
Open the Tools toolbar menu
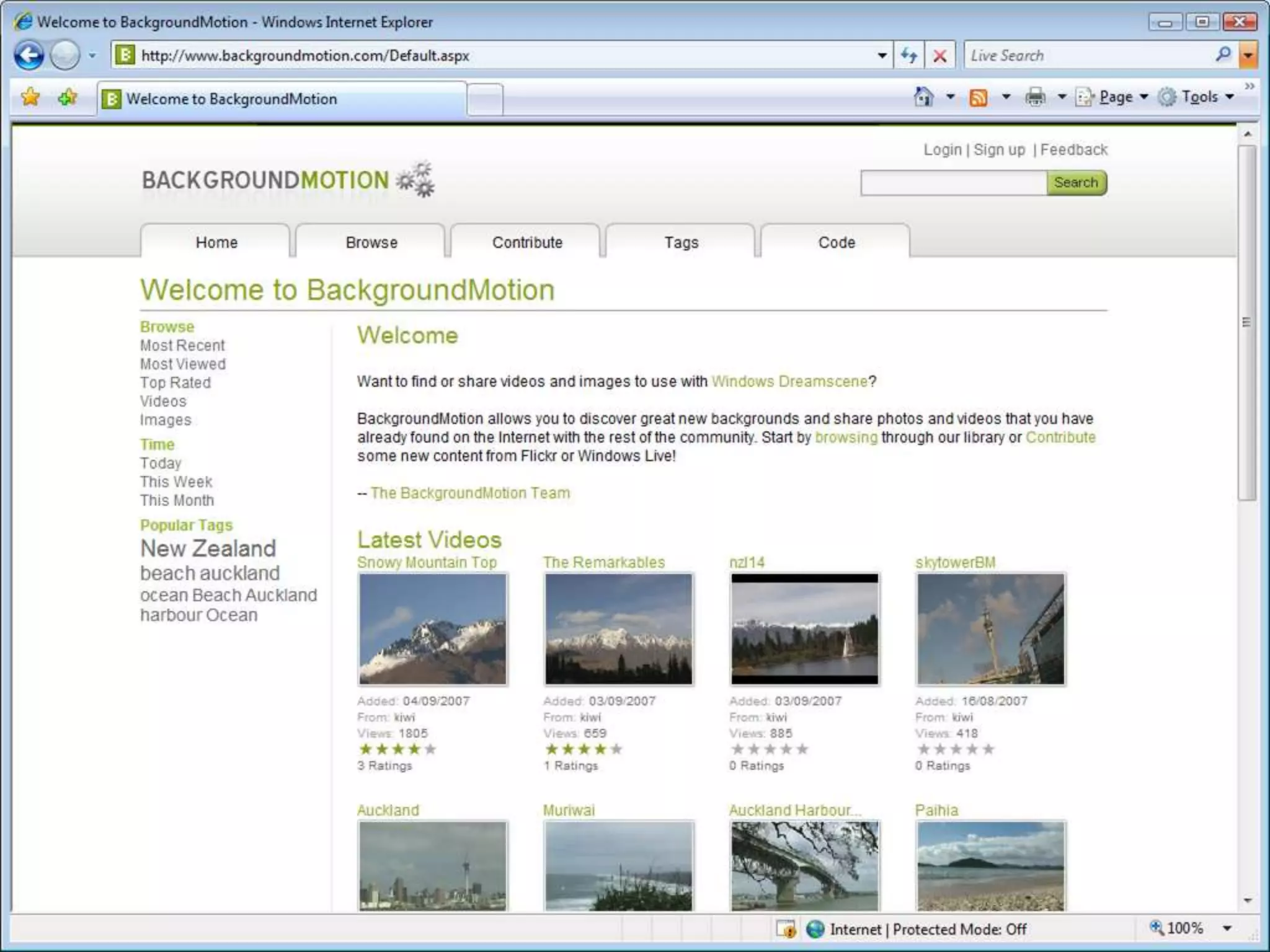[1196, 97]
